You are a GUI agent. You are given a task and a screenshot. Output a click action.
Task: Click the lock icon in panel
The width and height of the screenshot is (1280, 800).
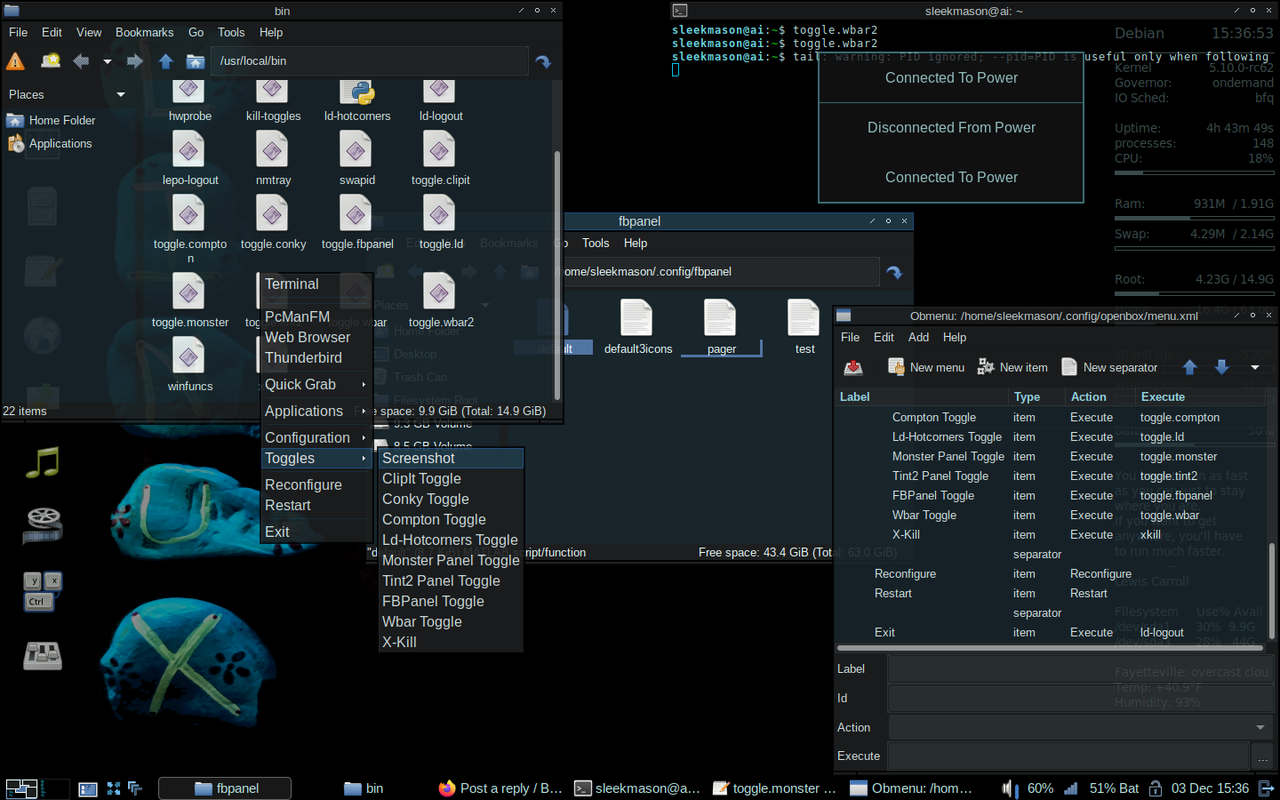tap(1155, 788)
